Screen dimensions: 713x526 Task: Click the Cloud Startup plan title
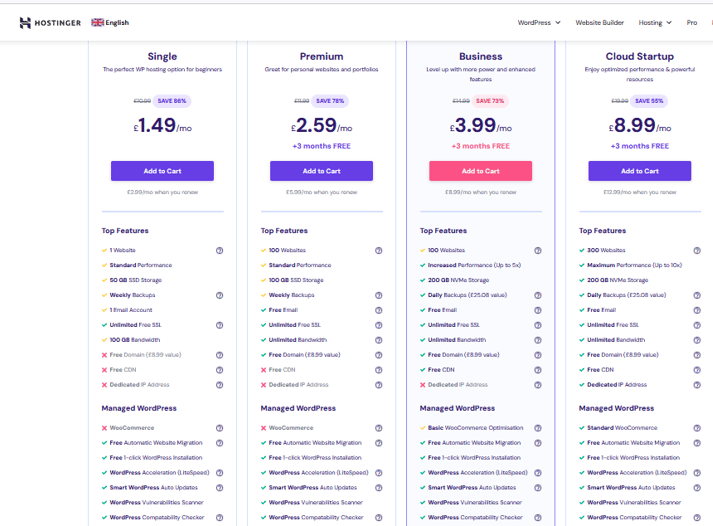tap(640, 56)
